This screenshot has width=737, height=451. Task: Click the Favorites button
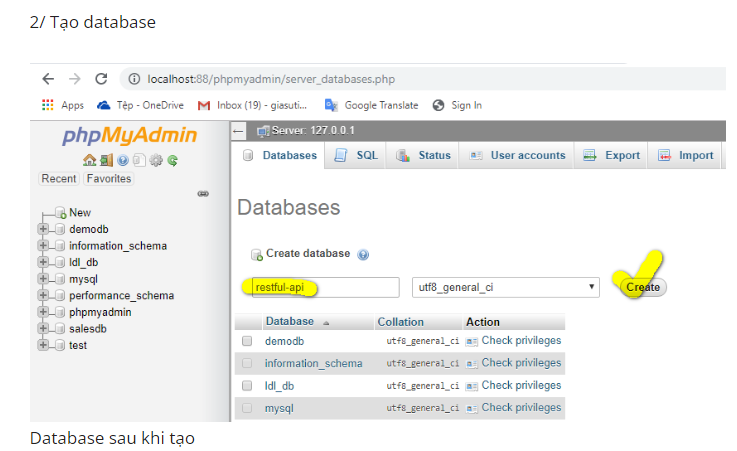(x=109, y=179)
